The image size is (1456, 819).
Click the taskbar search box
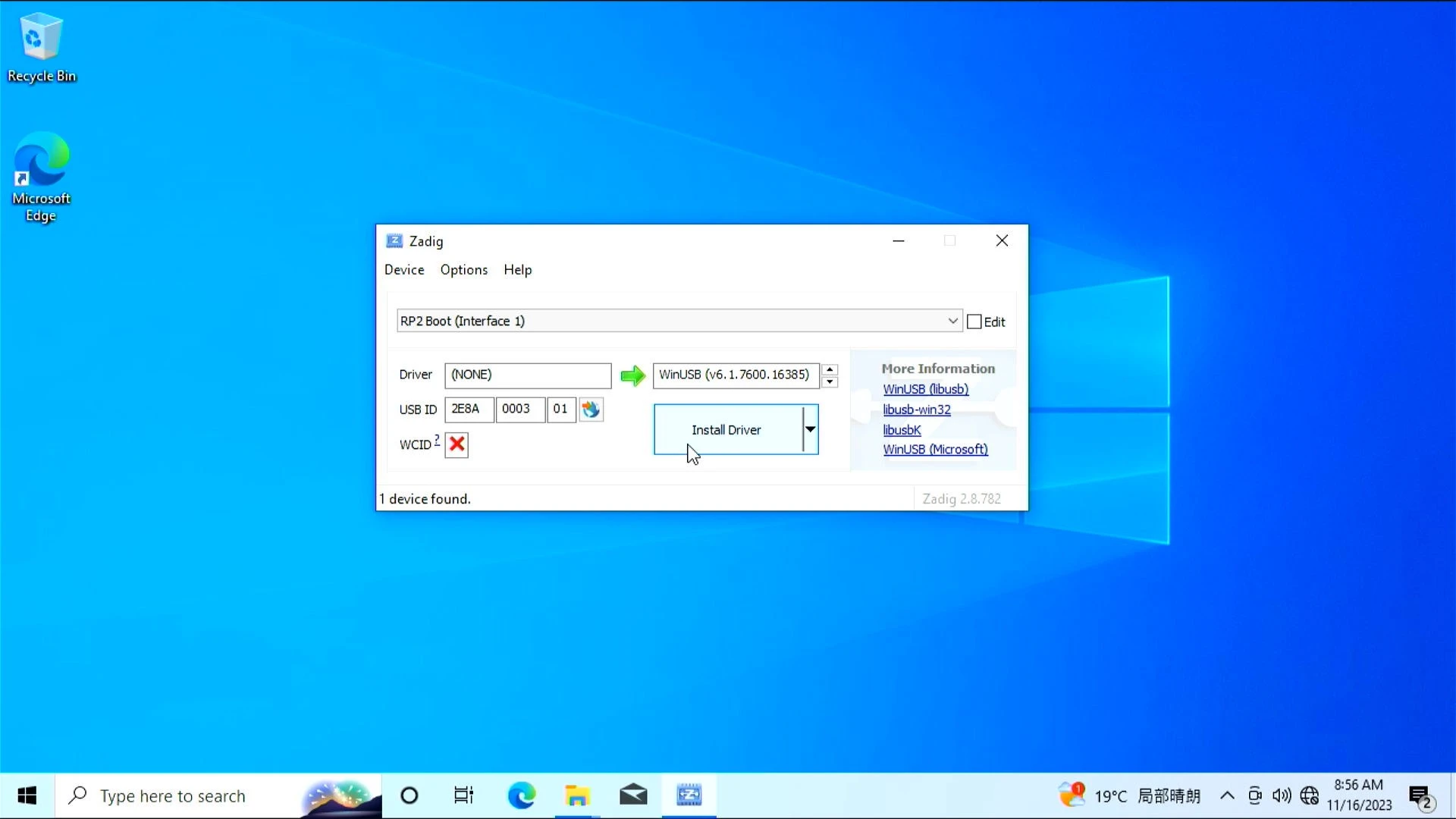[218, 795]
